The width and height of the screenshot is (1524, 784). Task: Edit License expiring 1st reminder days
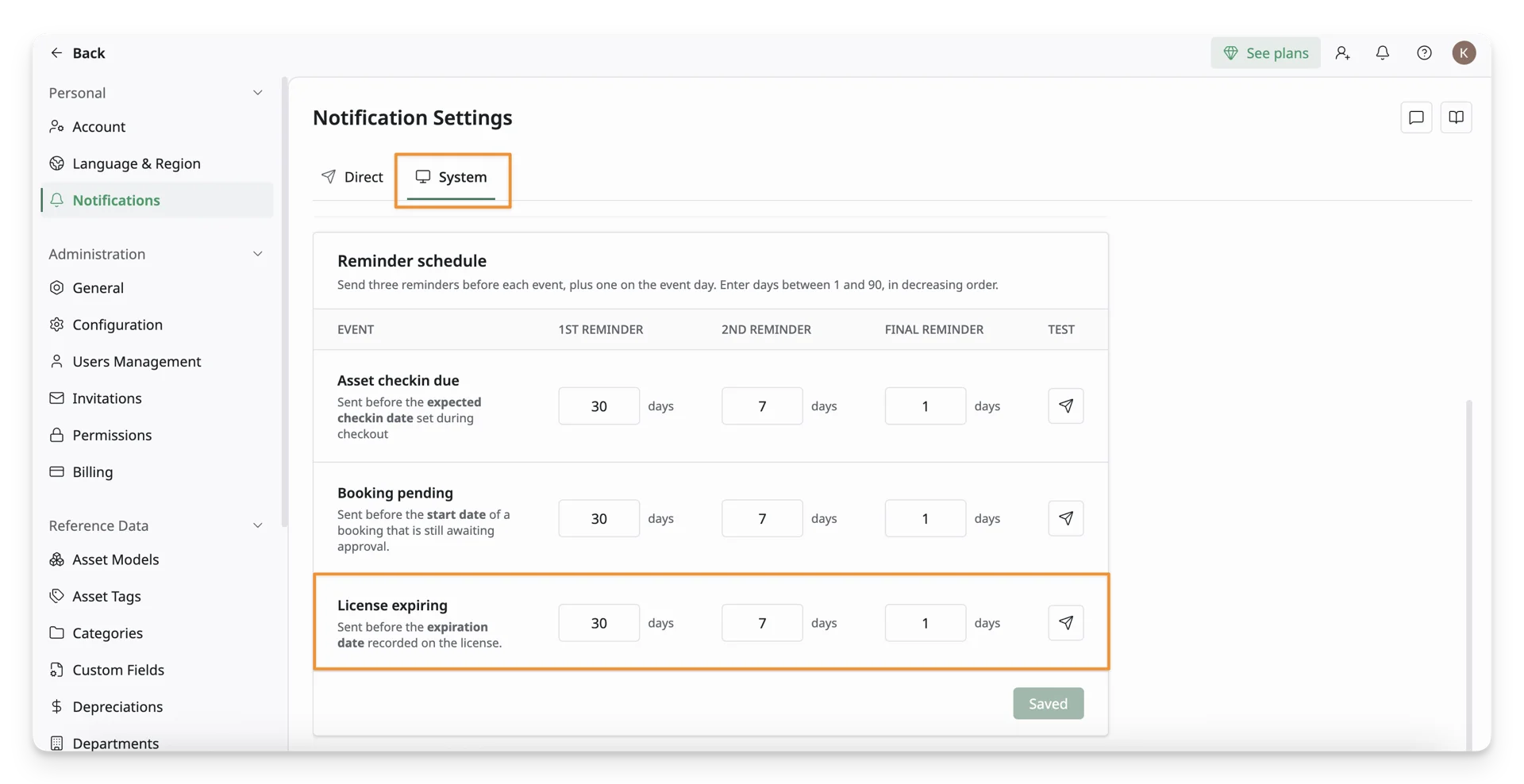pyautogui.click(x=598, y=623)
